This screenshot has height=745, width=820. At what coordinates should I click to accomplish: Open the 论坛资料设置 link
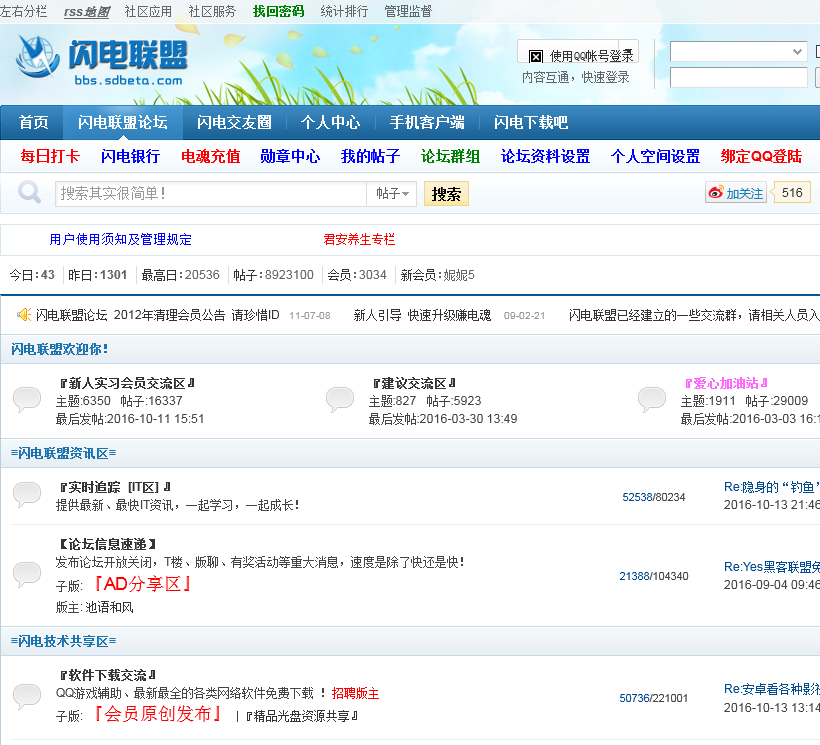545,156
